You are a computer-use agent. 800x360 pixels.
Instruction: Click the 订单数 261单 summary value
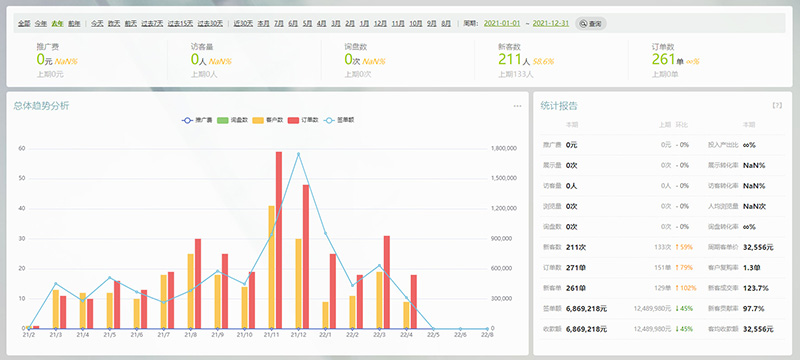click(667, 60)
